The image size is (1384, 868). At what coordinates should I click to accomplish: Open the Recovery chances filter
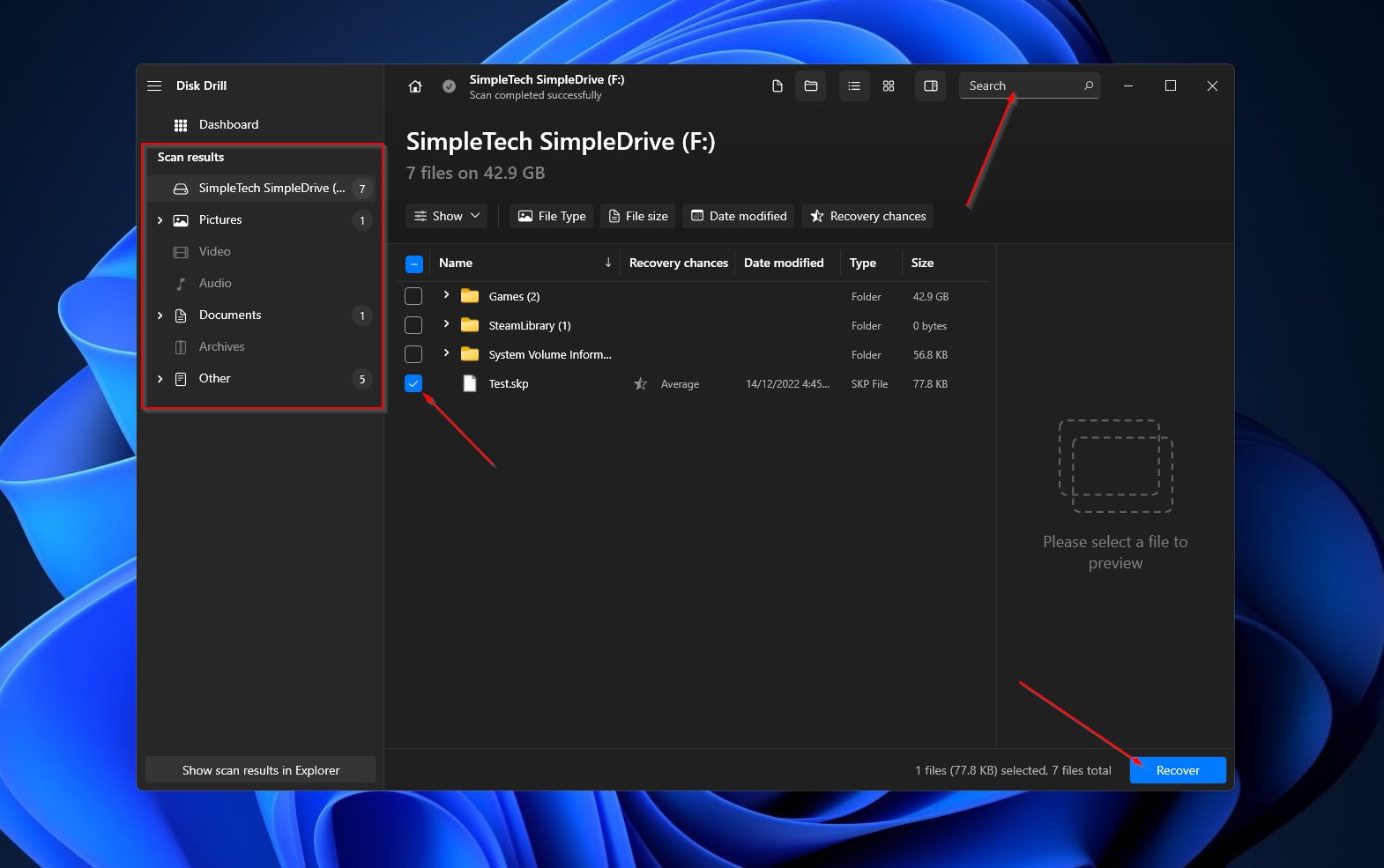tap(867, 216)
